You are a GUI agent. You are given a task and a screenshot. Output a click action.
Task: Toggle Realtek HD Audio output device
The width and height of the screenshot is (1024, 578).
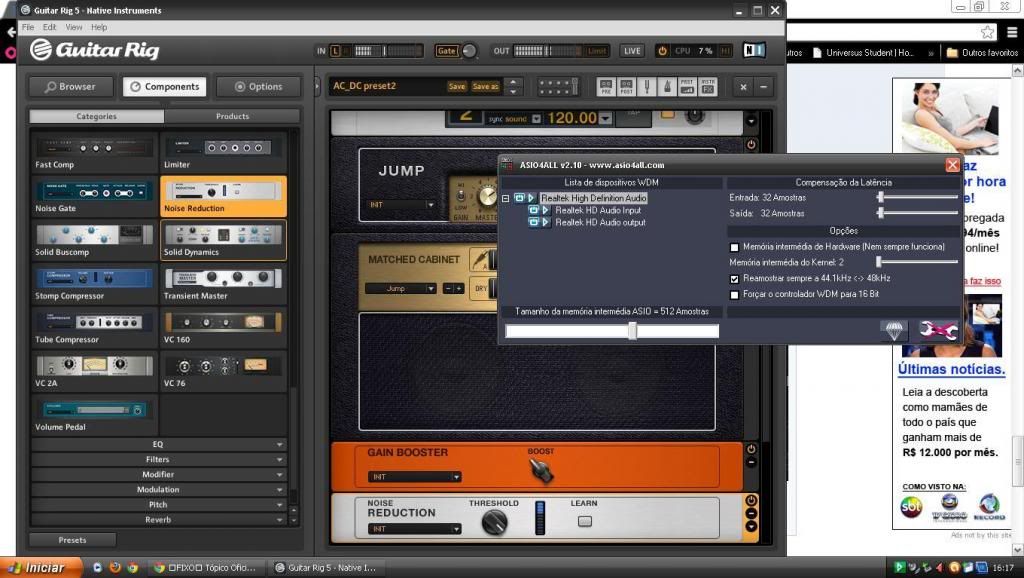pos(534,222)
